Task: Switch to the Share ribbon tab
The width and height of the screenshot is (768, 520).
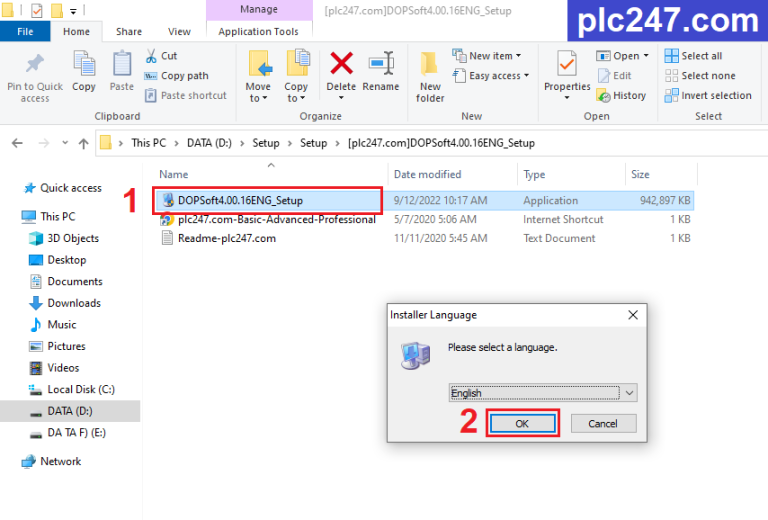Action: (x=129, y=31)
